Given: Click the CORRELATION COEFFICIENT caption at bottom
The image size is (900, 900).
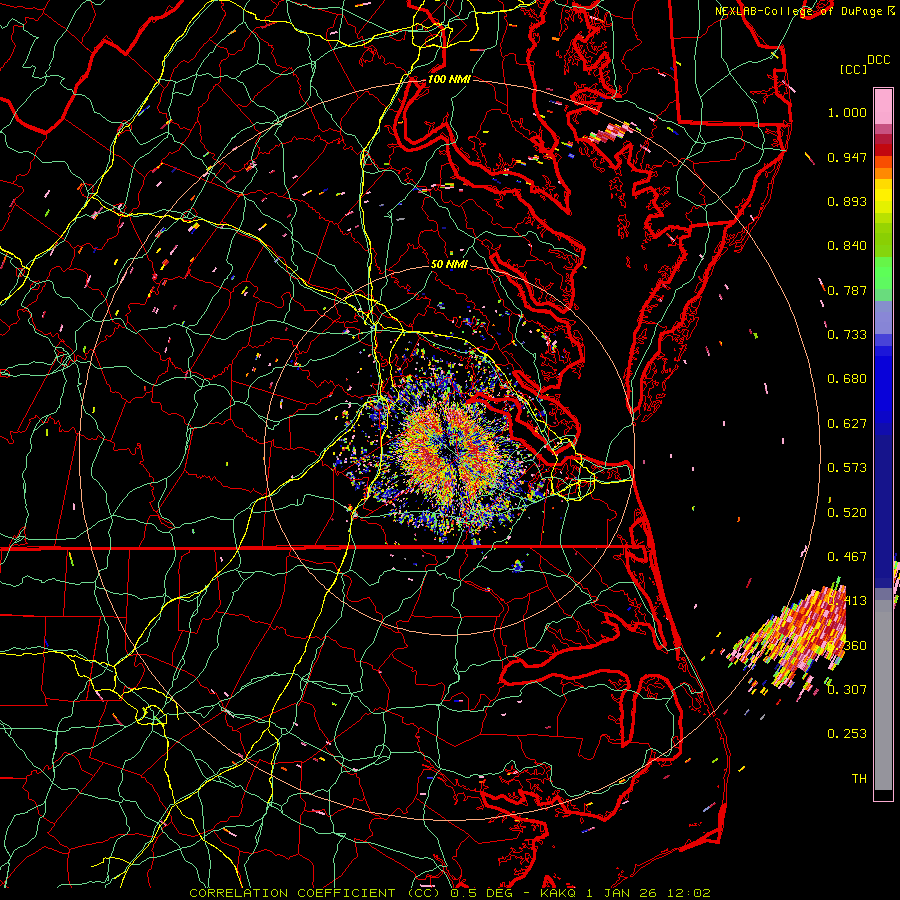Looking at the screenshot, I should [x=450, y=893].
